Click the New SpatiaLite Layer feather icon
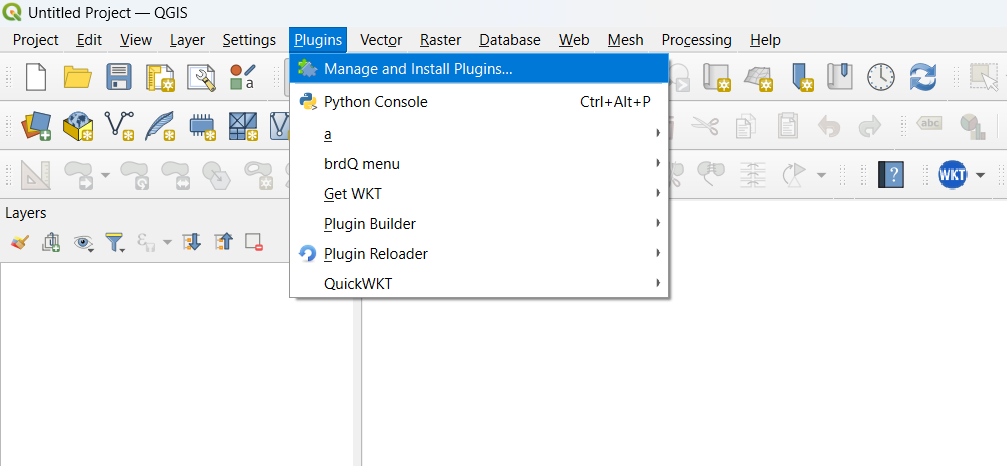Viewport: 1007px width, 466px height. click(x=160, y=125)
